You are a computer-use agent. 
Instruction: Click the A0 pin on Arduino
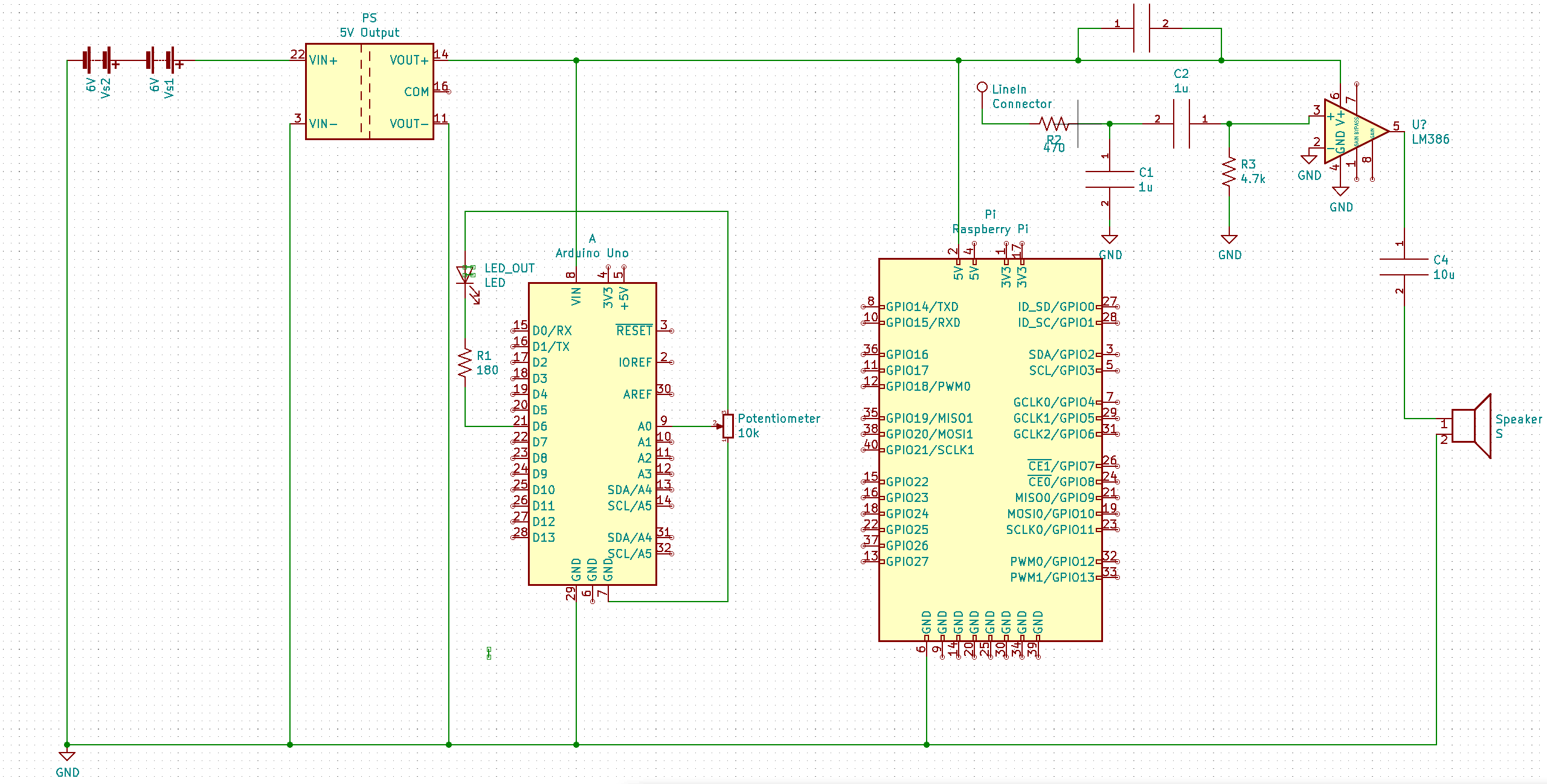click(x=645, y=426)
